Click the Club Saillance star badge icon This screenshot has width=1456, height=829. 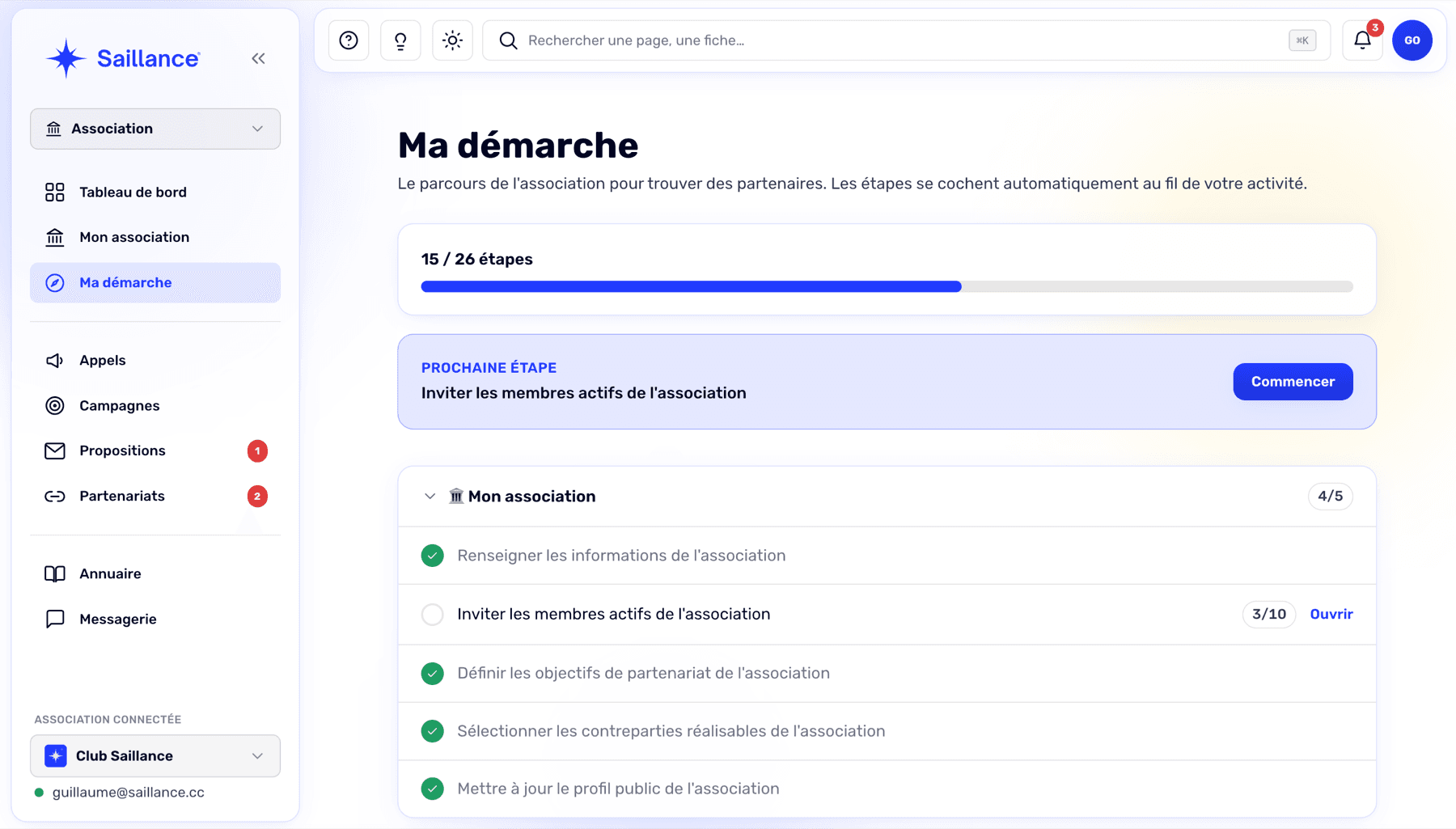(x=56, y=755)
